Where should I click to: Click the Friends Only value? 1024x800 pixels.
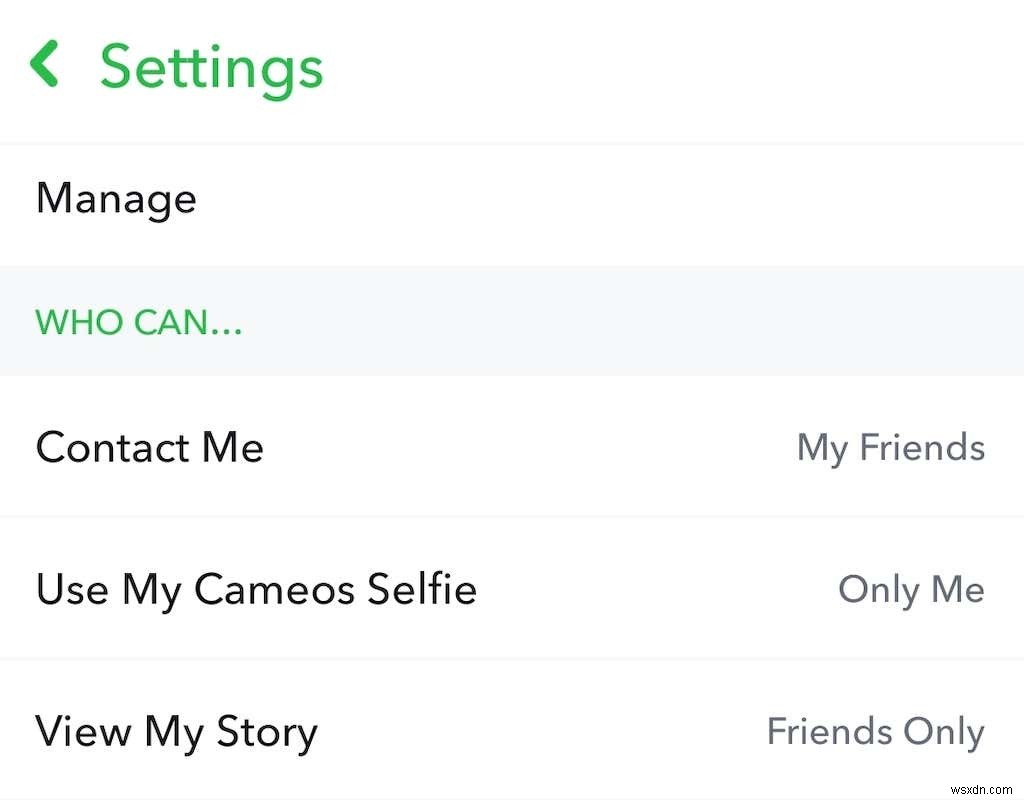(x=875, y=732)
